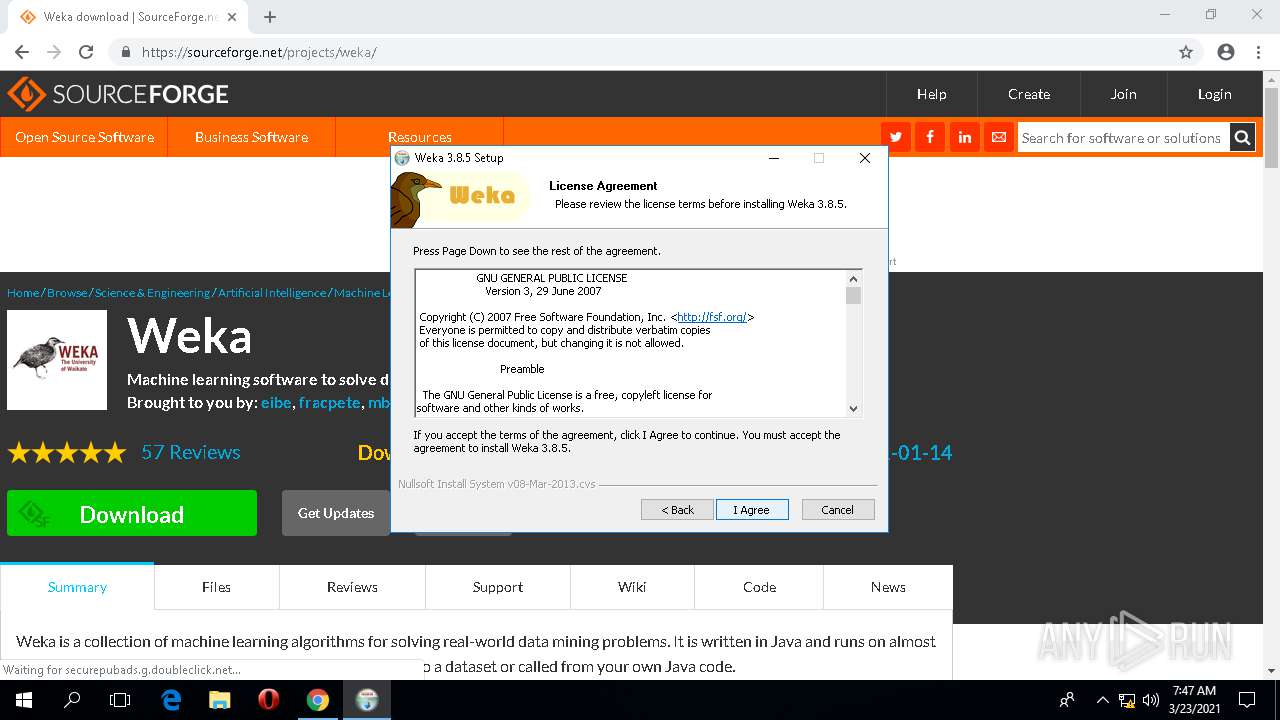
Task: Switch to the Code tab
Action: [x=759, y=587]
